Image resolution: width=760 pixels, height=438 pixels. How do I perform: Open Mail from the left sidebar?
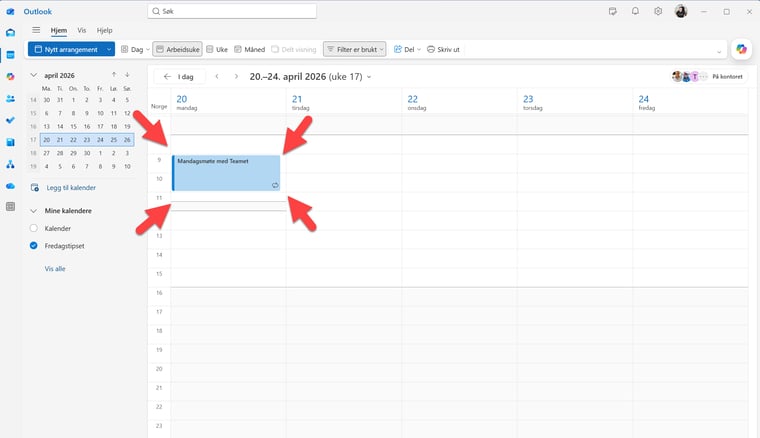pyautogui.click(x=11, y=32)
